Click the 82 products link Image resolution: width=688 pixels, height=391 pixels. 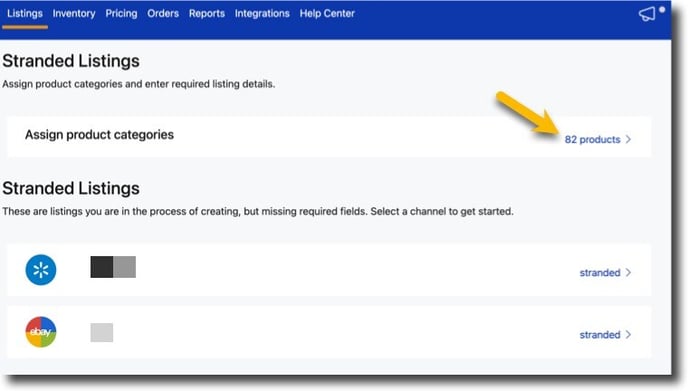pyautogui.click(x=592, y=140)
